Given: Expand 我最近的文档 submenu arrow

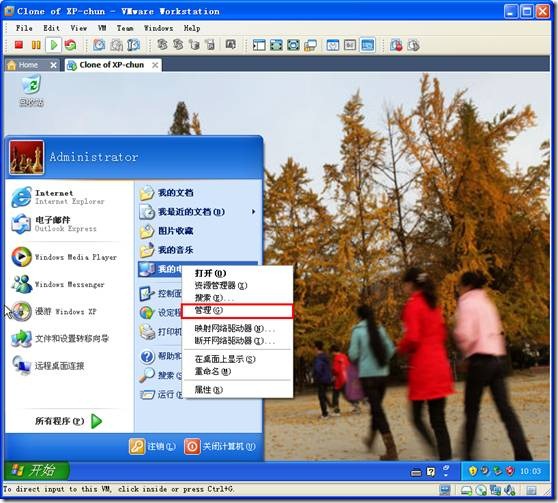Looking at the screenshot, I should 253,212.
